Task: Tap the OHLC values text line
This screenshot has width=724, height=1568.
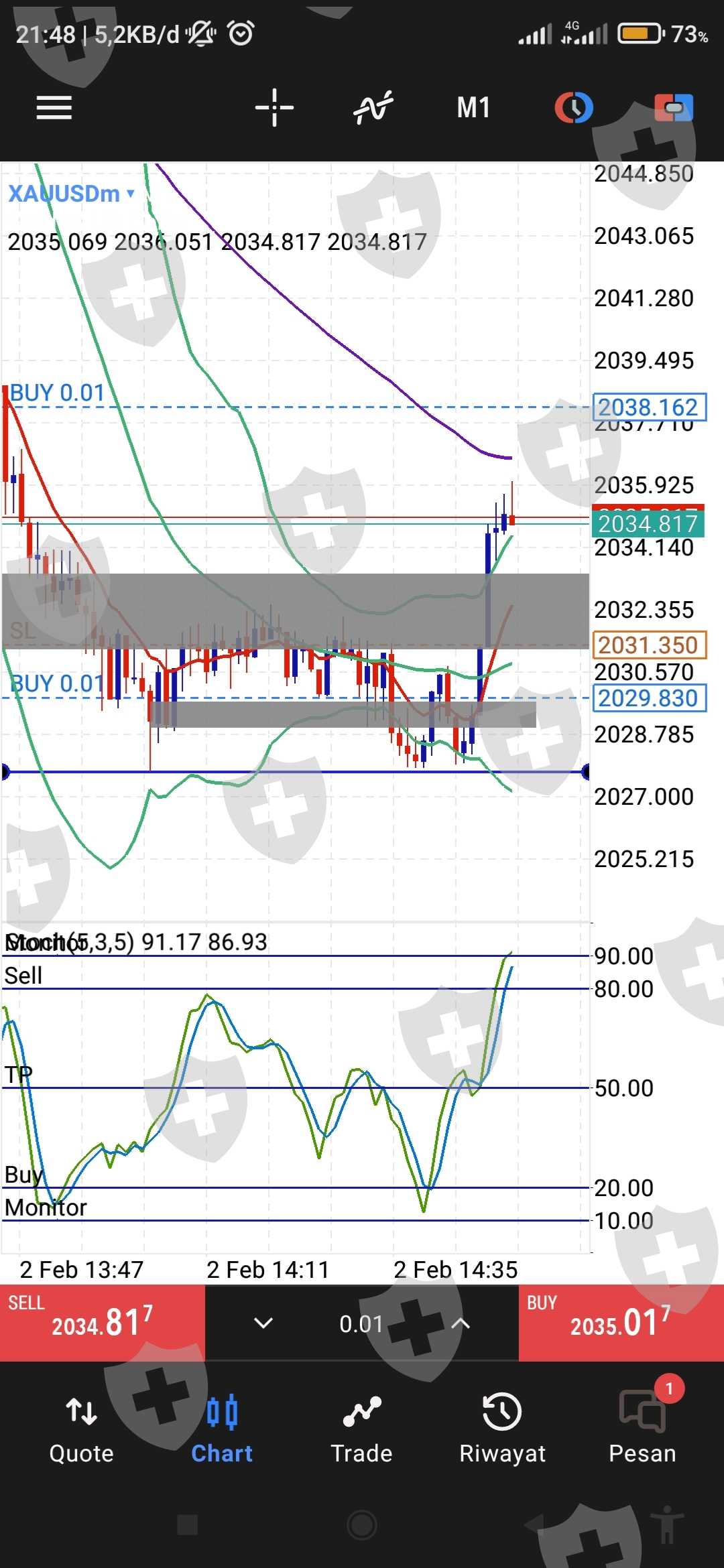Action: tap(217, 242)
